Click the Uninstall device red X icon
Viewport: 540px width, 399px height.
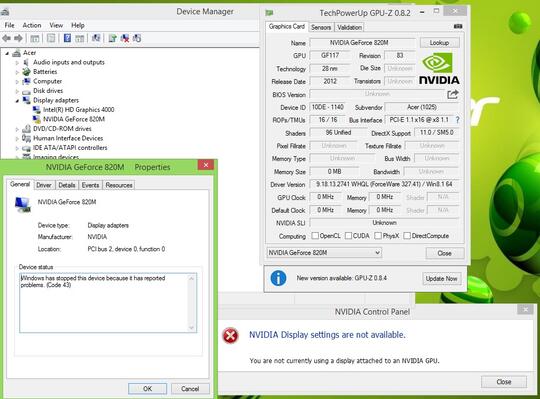[x=125, y=38]
